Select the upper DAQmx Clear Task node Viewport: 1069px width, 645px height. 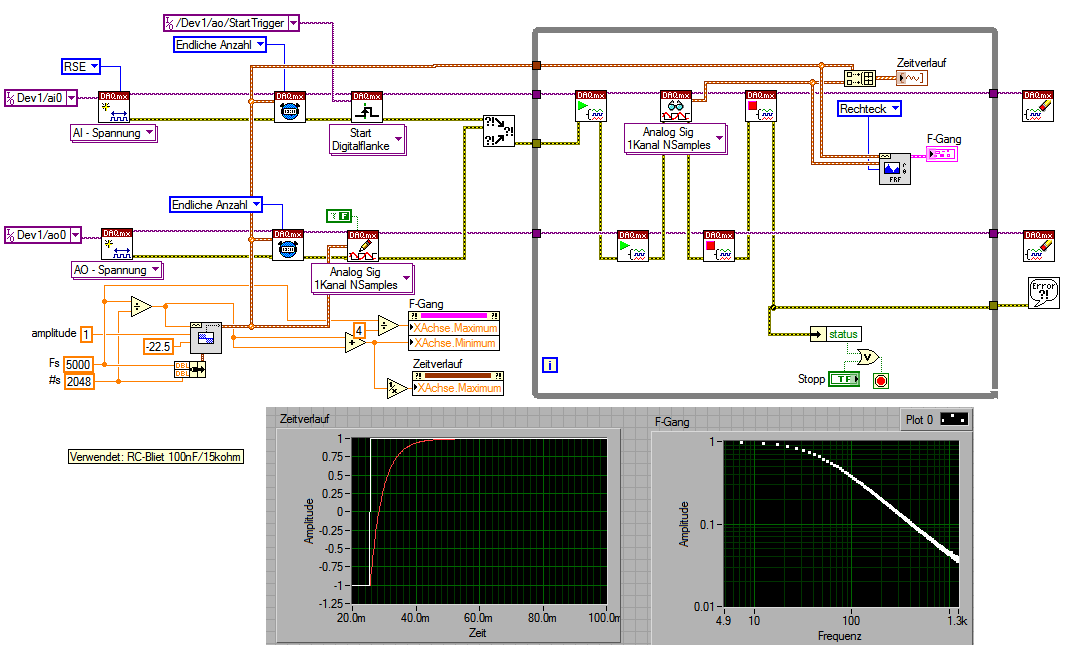point(1038,106)
